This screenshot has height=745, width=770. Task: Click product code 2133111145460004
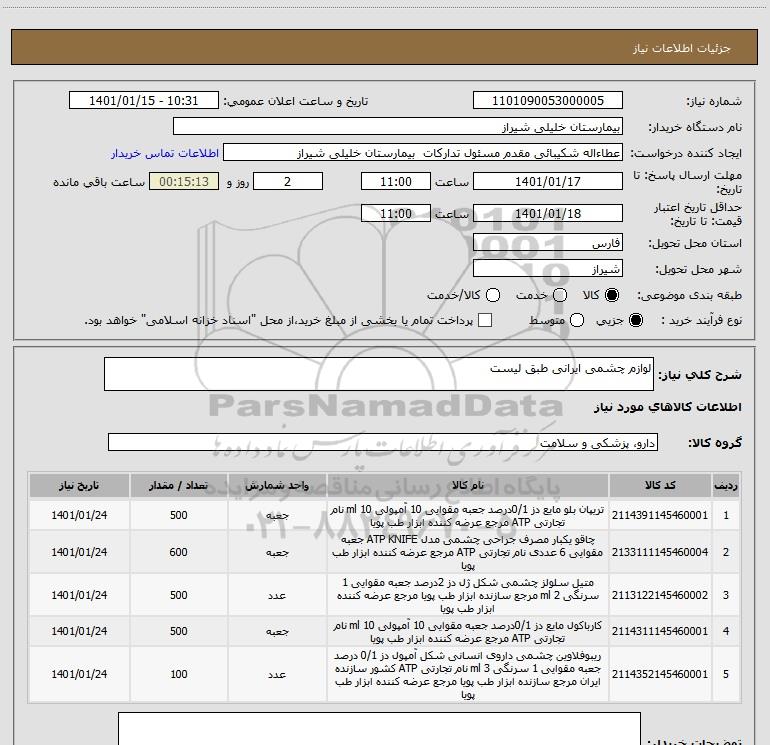pos(660,552)
